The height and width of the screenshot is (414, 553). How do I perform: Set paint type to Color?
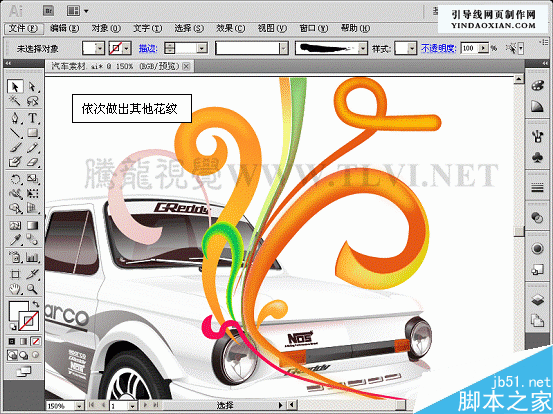12,341
